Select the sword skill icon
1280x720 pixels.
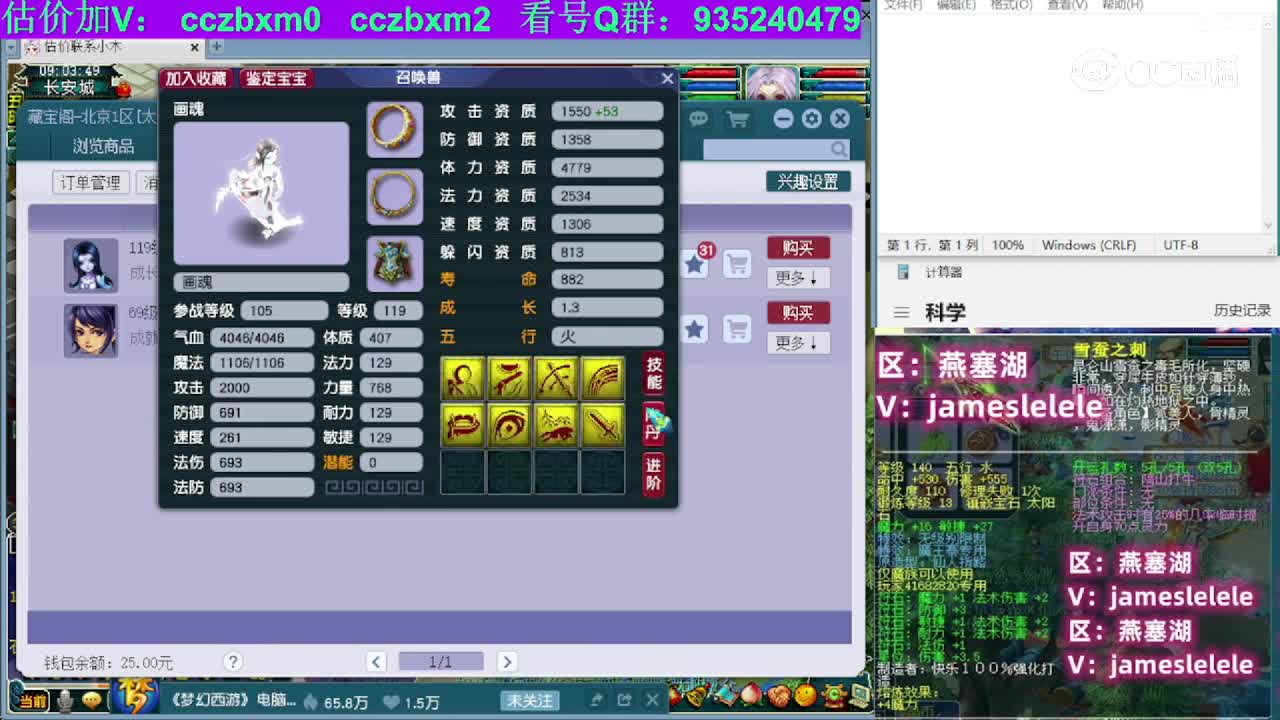click(x=602, y=425)
